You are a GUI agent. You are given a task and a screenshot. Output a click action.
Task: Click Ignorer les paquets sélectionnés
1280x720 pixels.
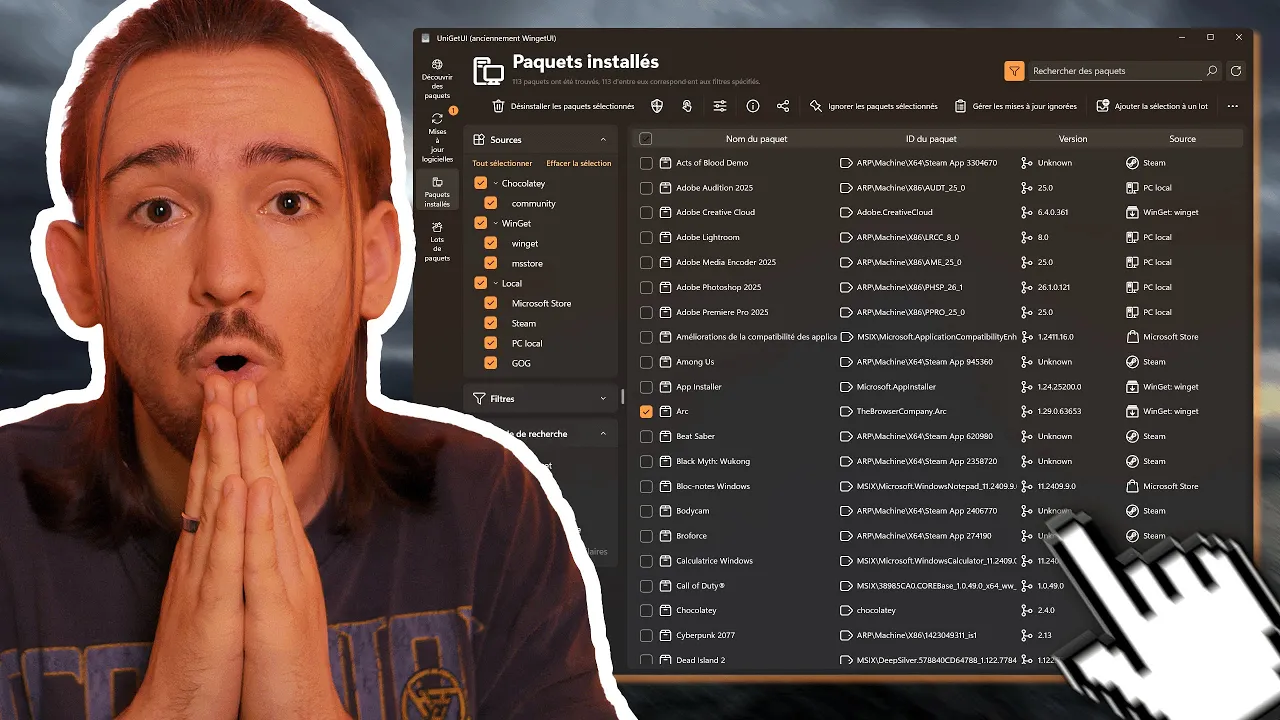coord(874,106)
